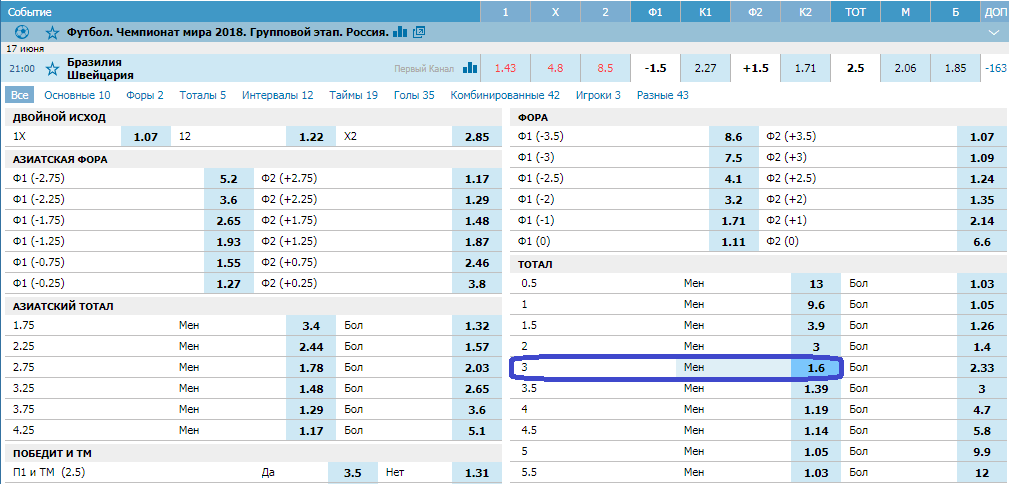Select total 3 under at 1.6
1009x484 pixels.
(816, 368)
